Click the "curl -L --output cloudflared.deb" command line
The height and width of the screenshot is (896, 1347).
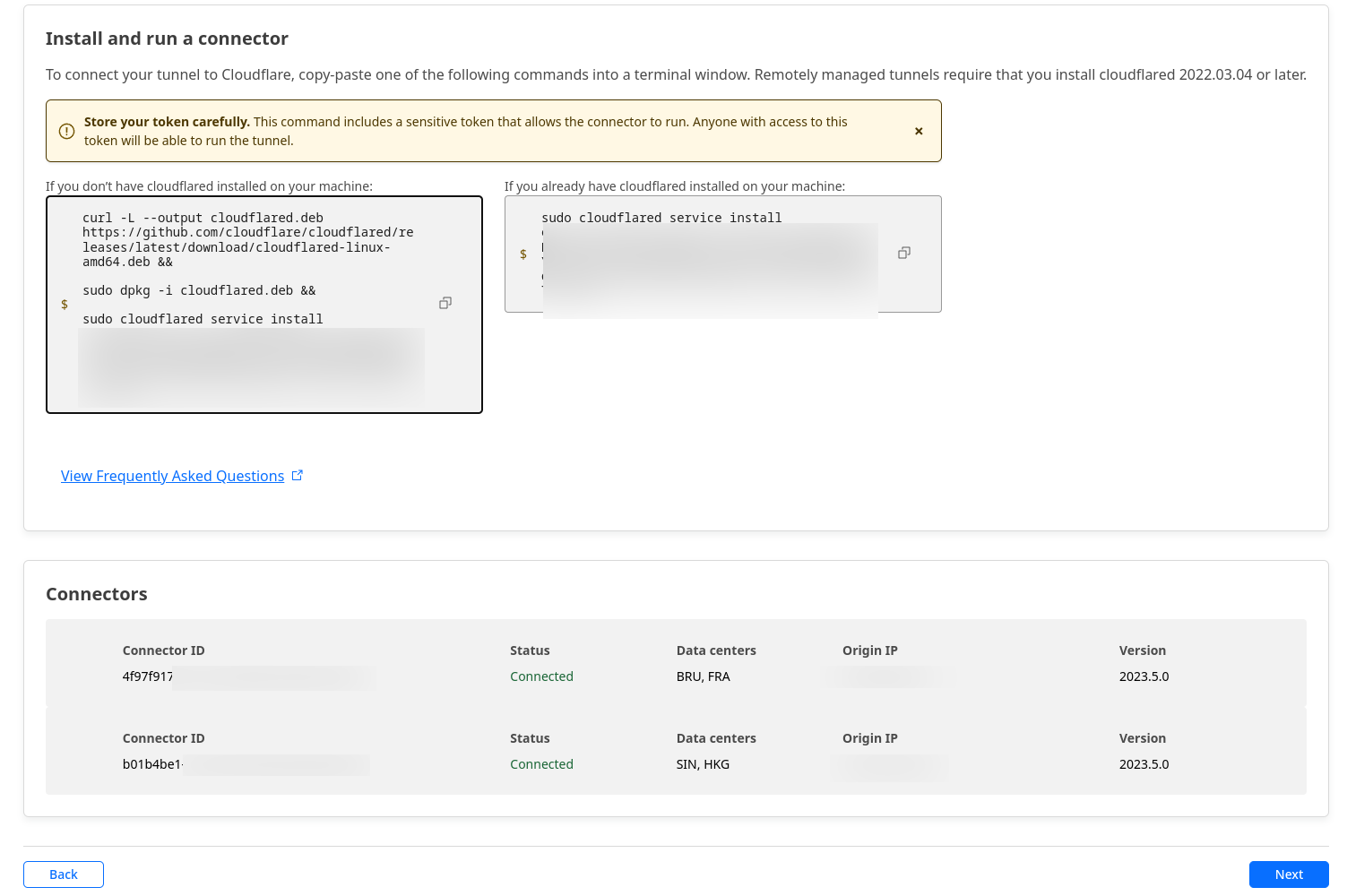[x=203, y=218]
